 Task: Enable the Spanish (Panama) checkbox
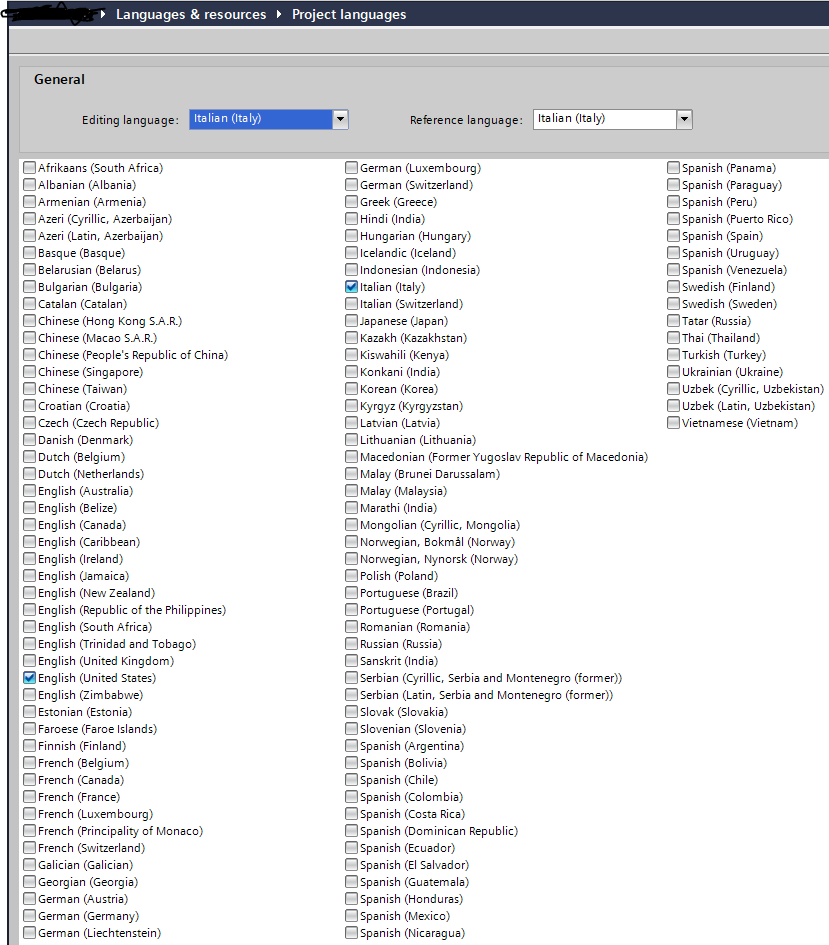click(x=674, y=168)
